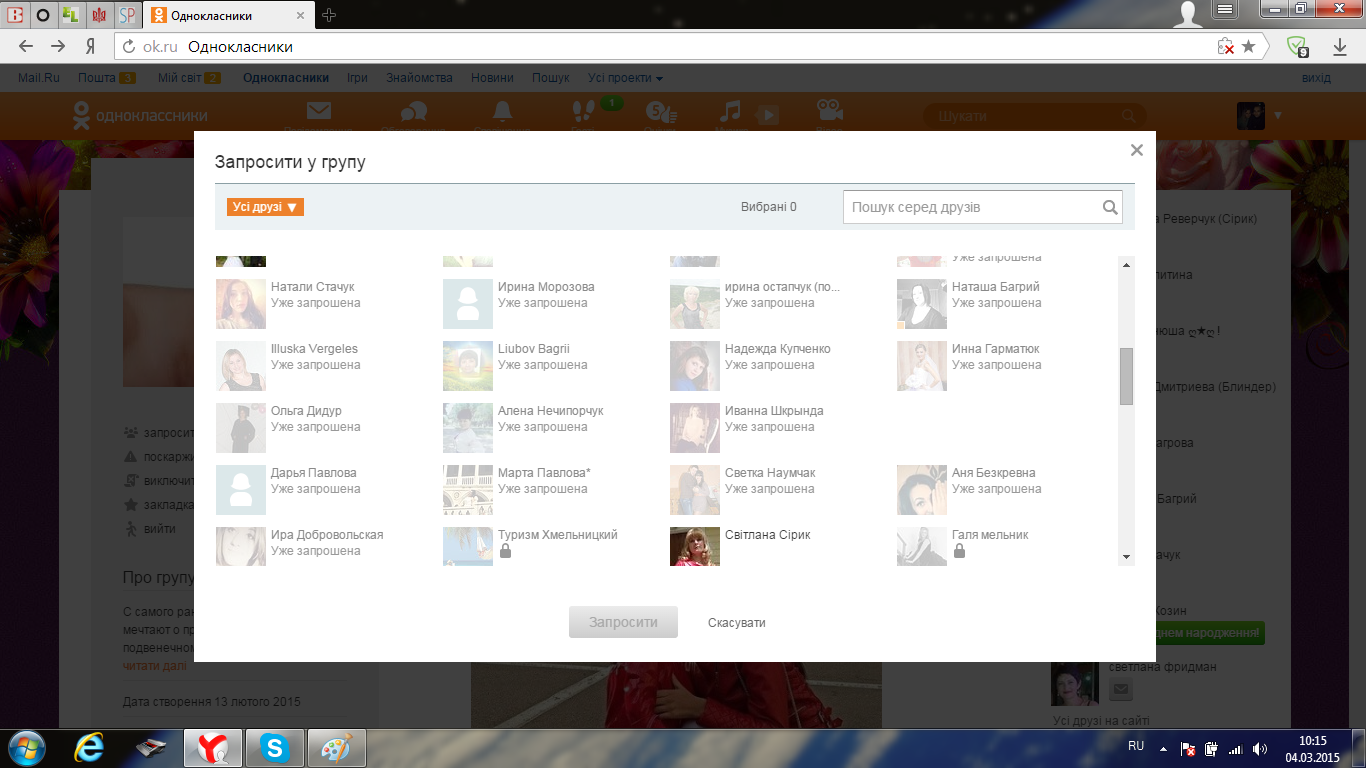Click the scroll-down arrow of the friends list

point(1126,556)
